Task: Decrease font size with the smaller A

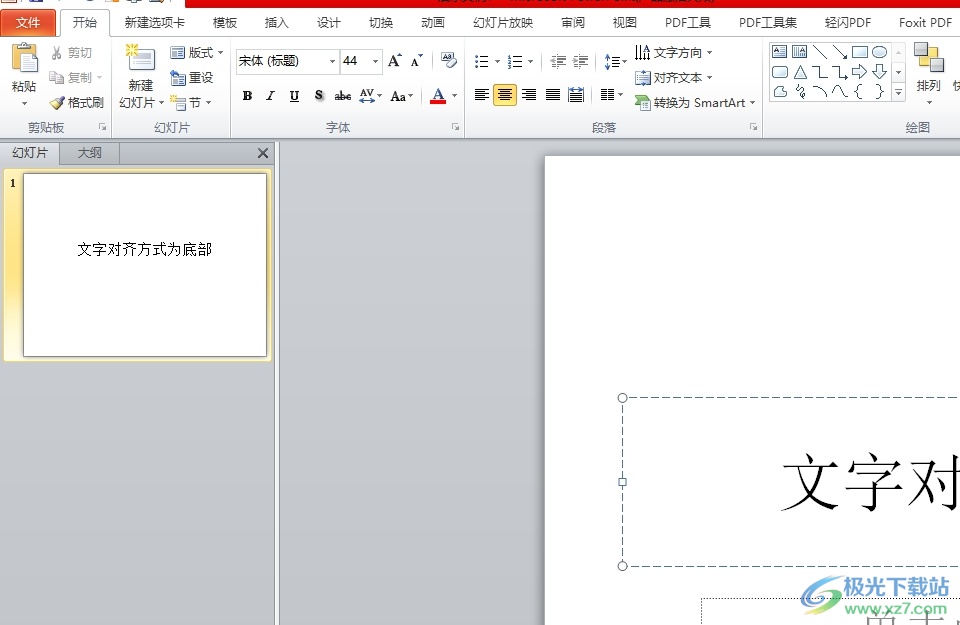Action: [x=416, y=61]
